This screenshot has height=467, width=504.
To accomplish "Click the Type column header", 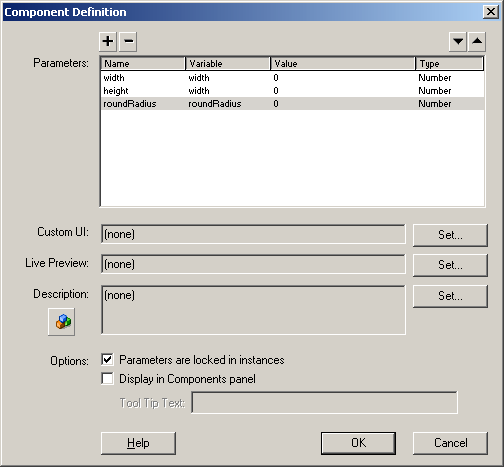I will (449, 63).
